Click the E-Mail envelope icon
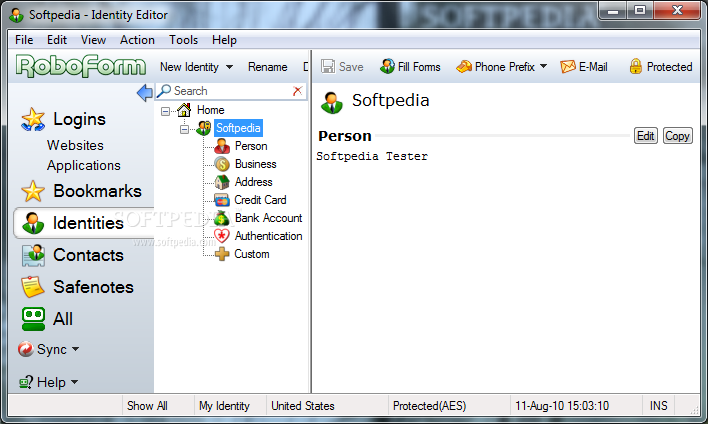 coord(568,66)
